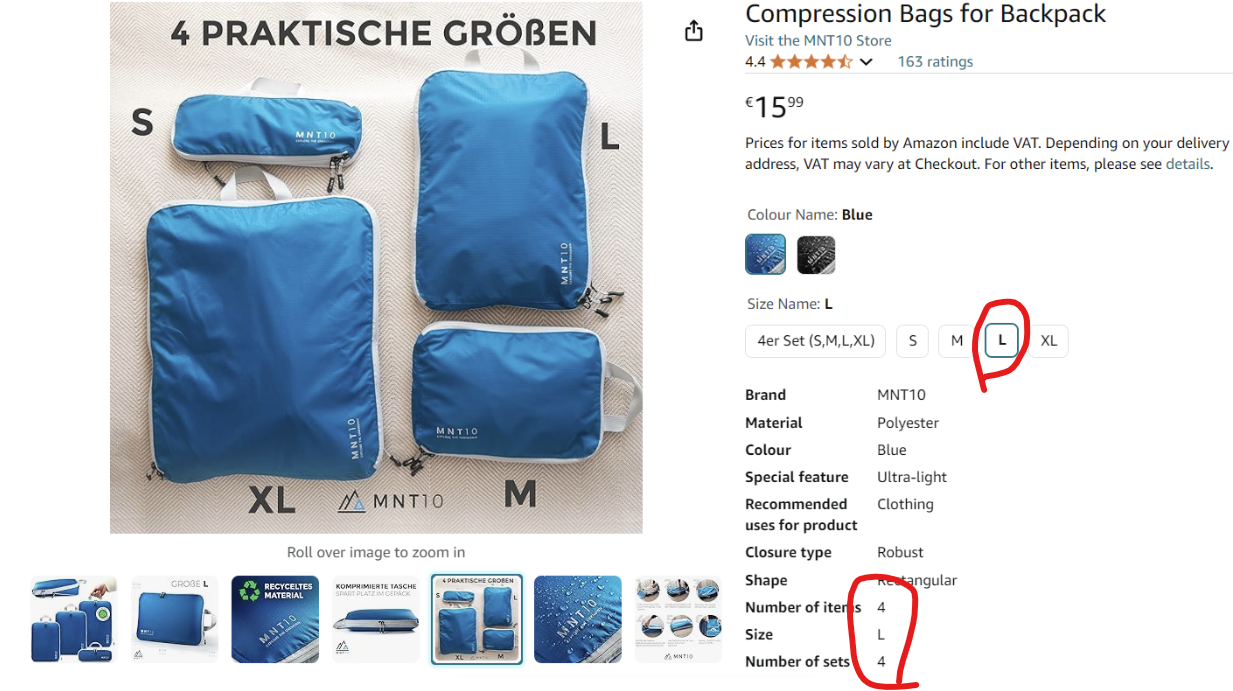Select size M option
Screen dimensions: 1233x691
click(957, 341)
